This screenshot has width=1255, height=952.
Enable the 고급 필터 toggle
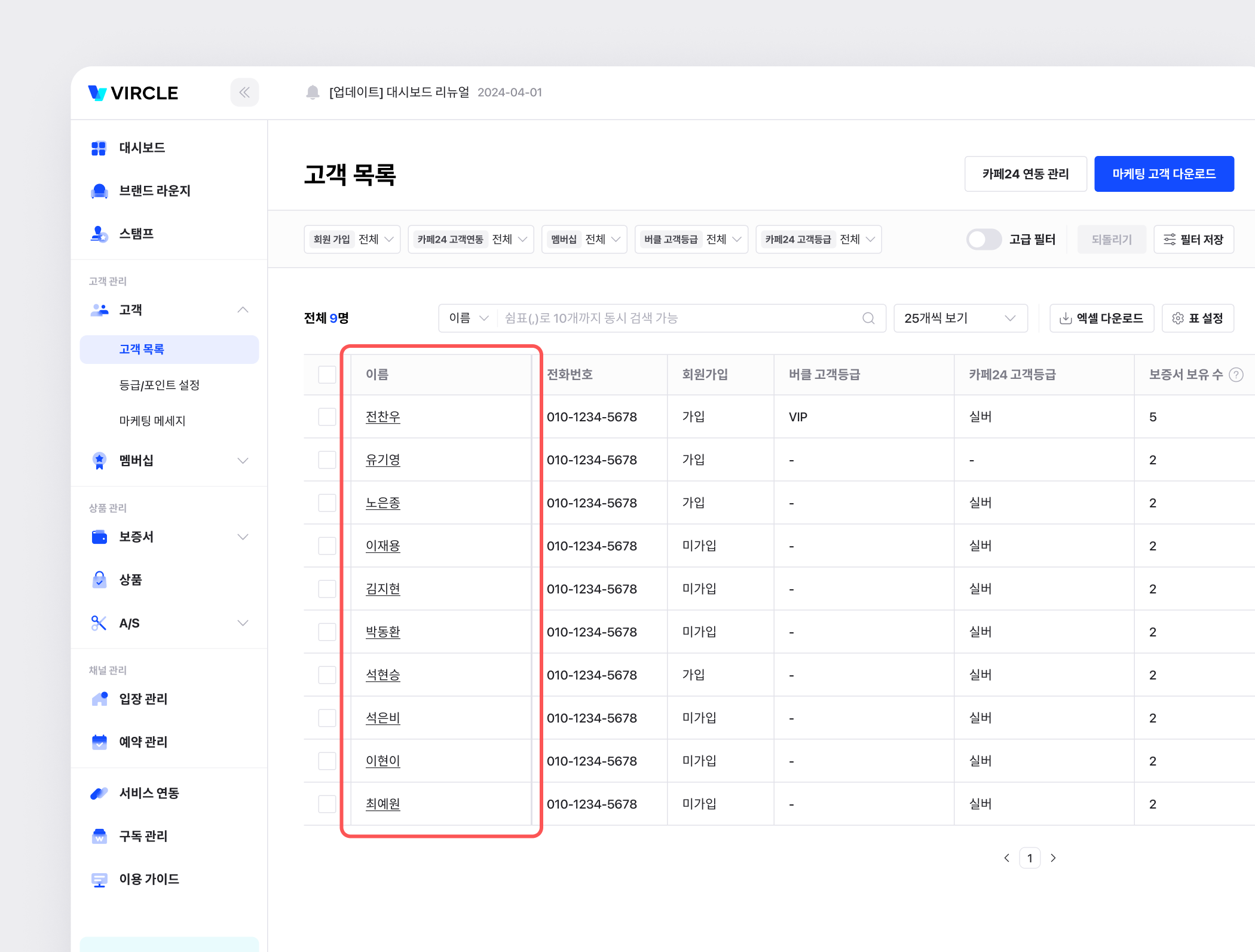click(x=984, y=239)
